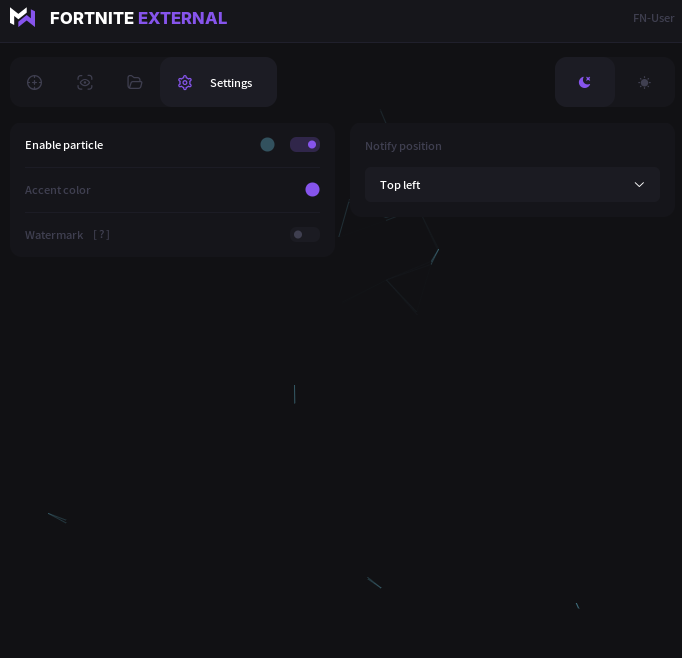Click the FORTNITE EXTERNAL title

pyautogui.click(x=138, y=18)
